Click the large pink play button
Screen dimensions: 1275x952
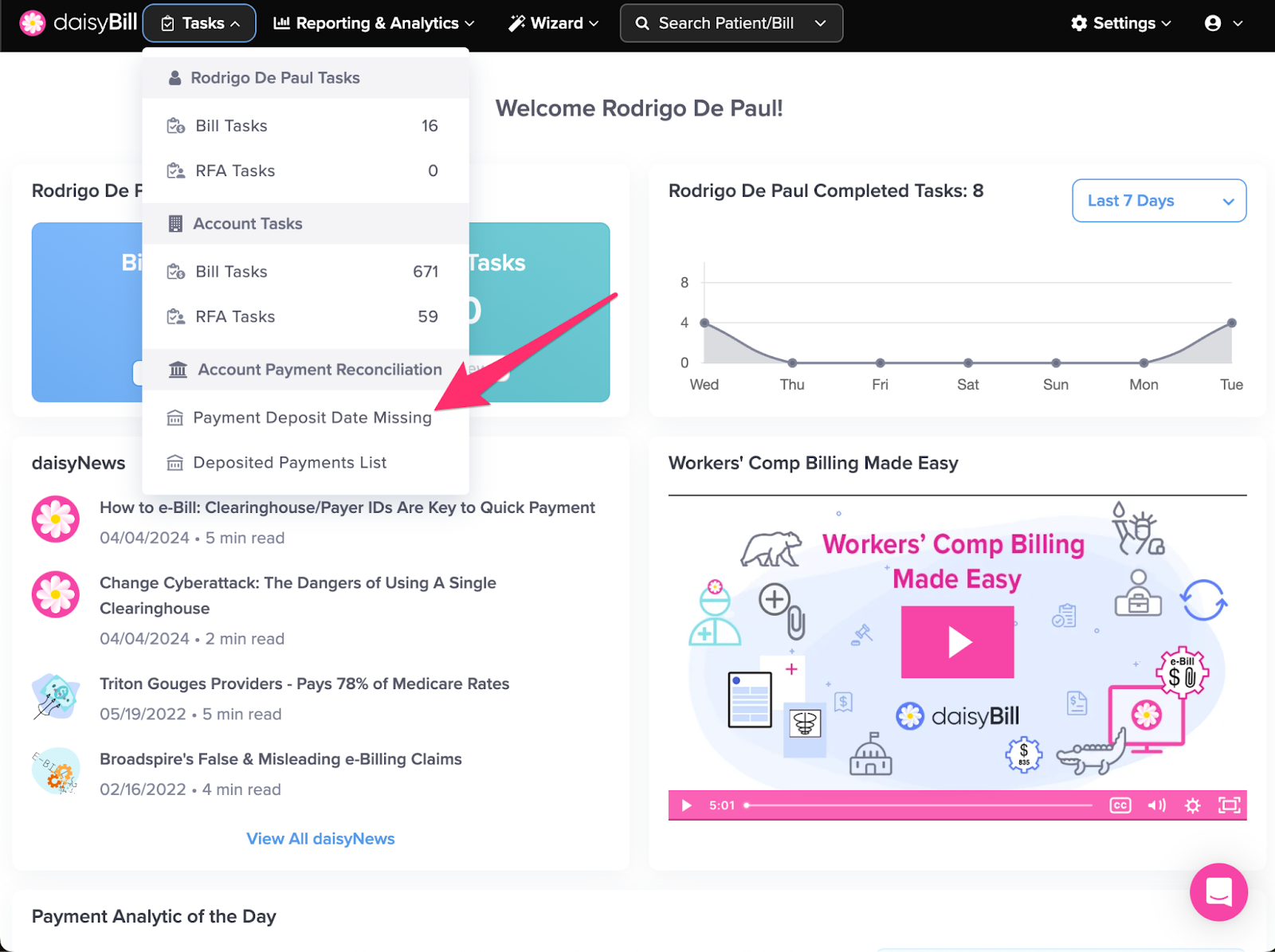957,642
